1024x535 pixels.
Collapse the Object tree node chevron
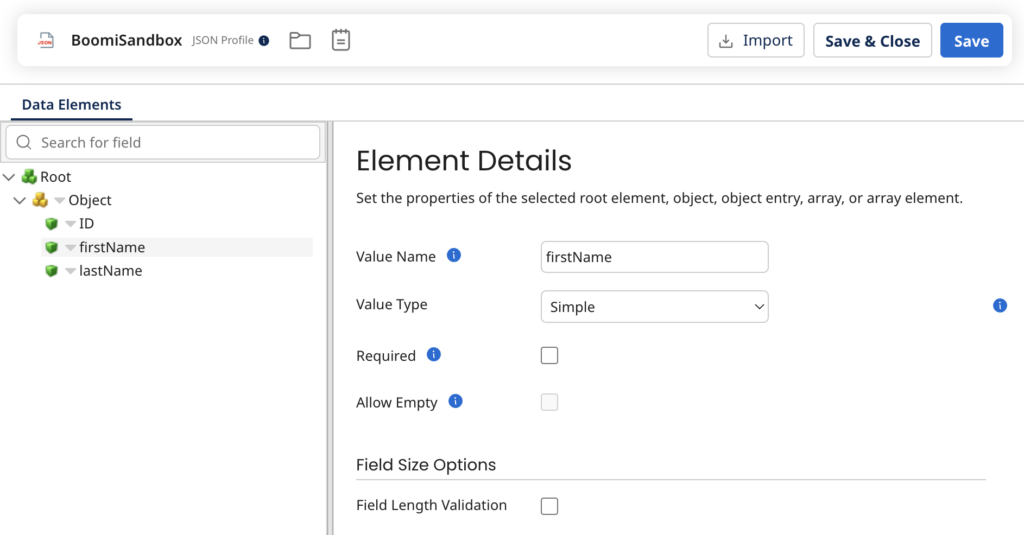(x=20, y=201)
